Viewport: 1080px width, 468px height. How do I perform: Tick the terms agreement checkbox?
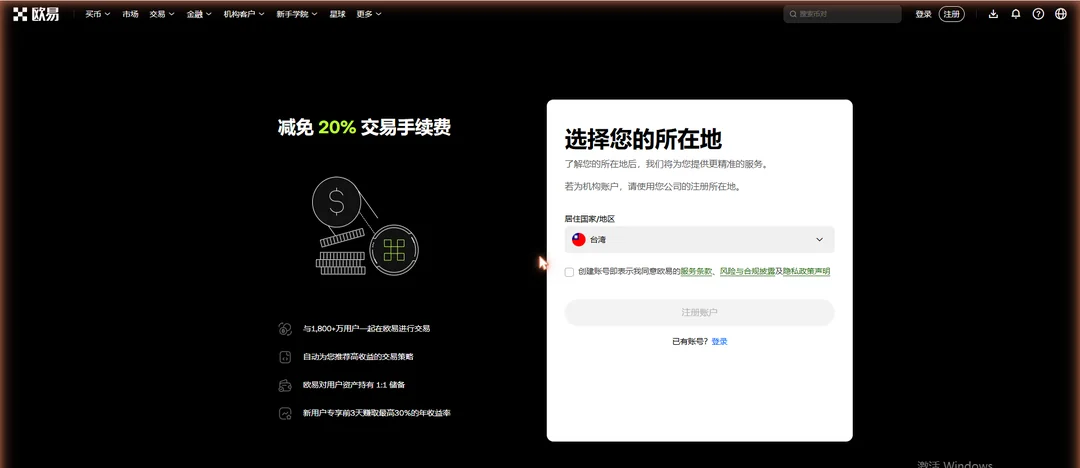click(569, 272)
